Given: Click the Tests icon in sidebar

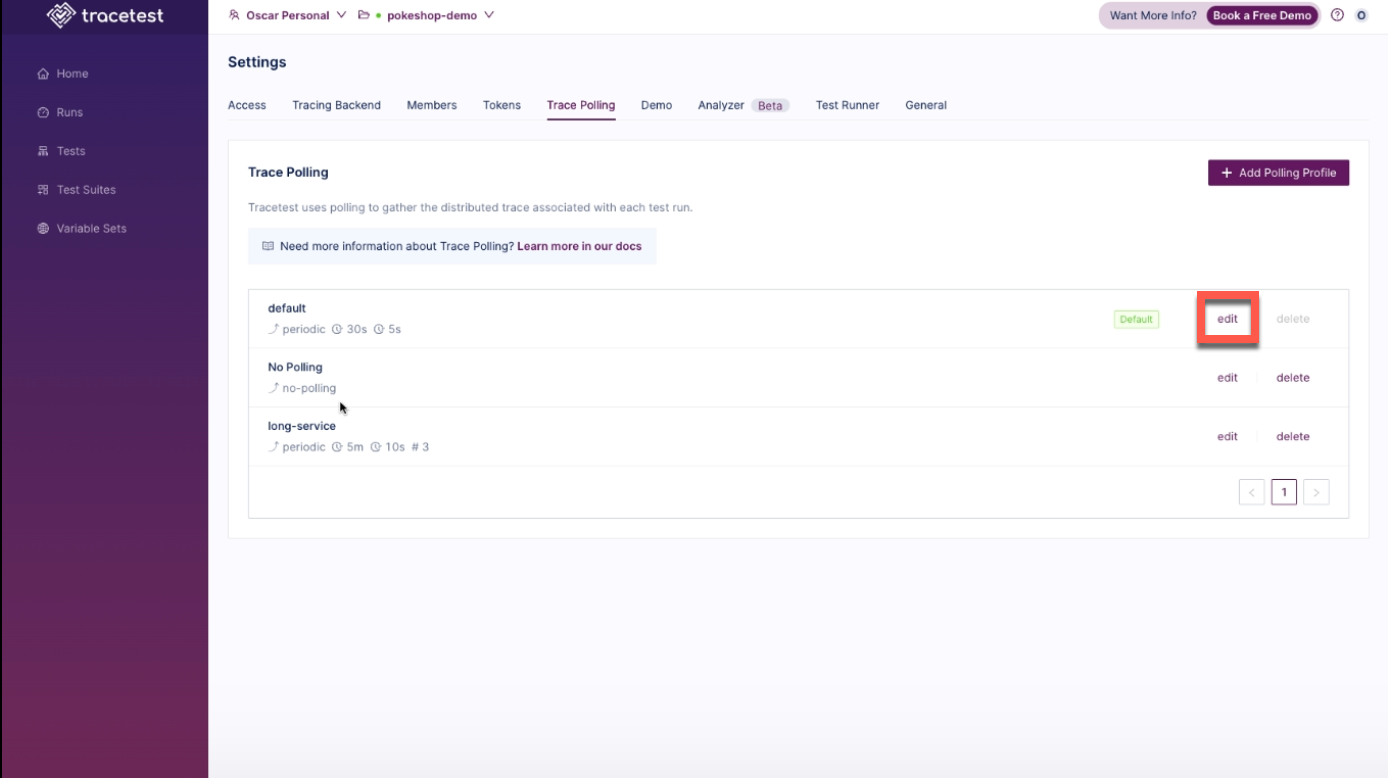Looking at the screenshot, I should coord(43,151).
